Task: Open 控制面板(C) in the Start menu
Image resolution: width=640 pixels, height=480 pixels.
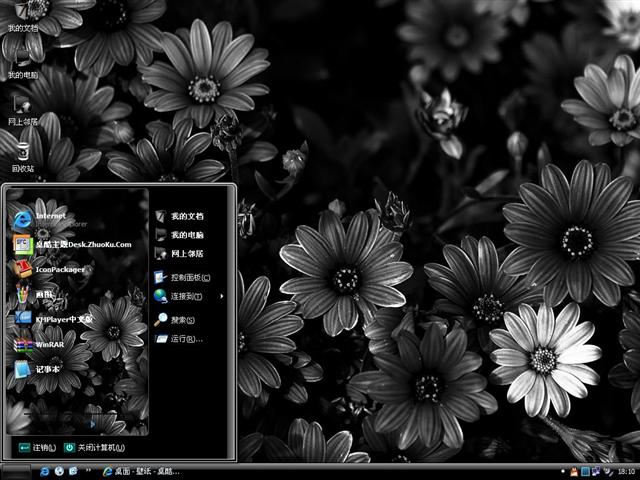Action: pyautogui.click(x=183, y=277)
